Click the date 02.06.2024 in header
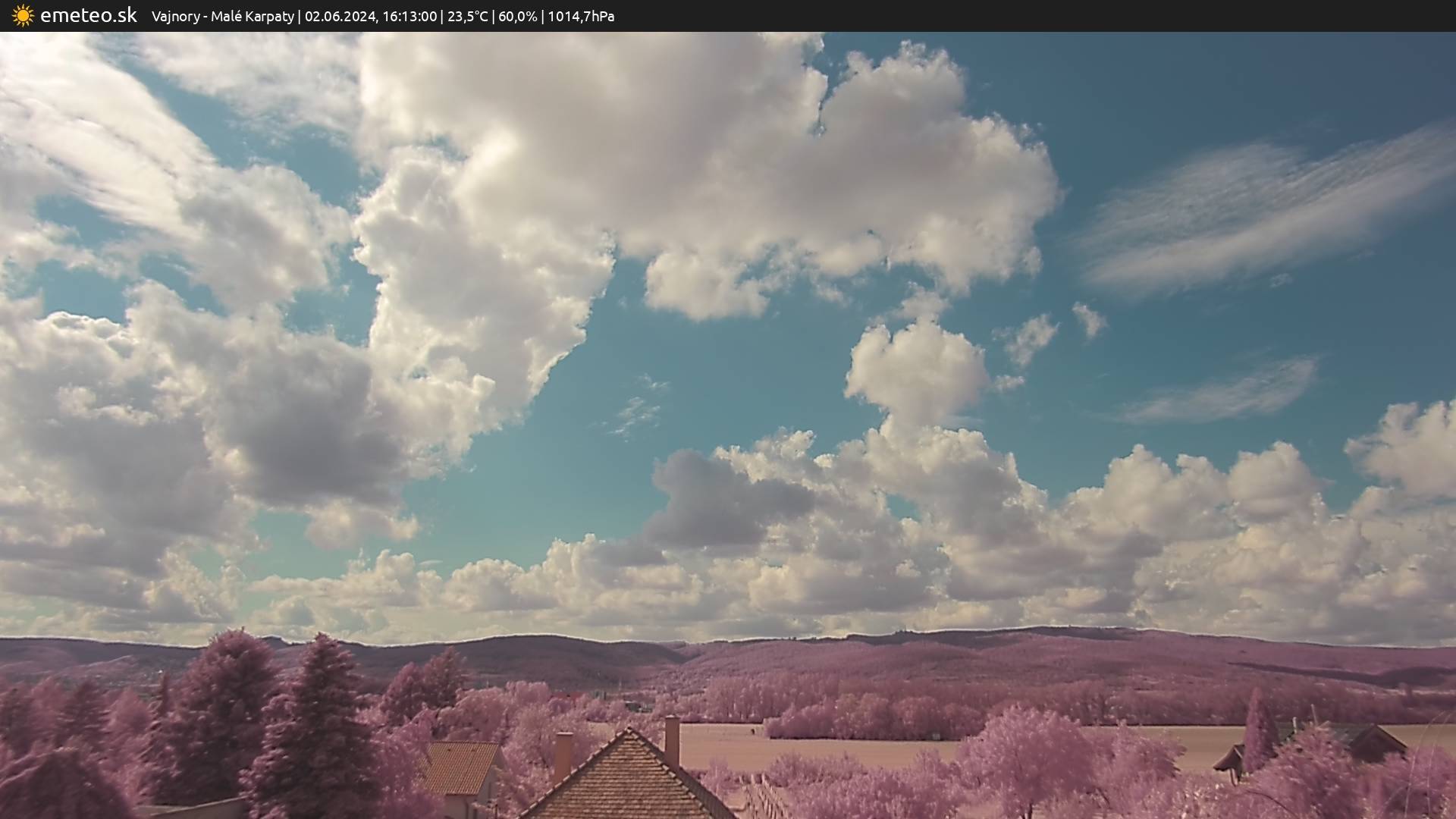The height and width of the screenshot is (819, 1456). [x=340, y=16]
